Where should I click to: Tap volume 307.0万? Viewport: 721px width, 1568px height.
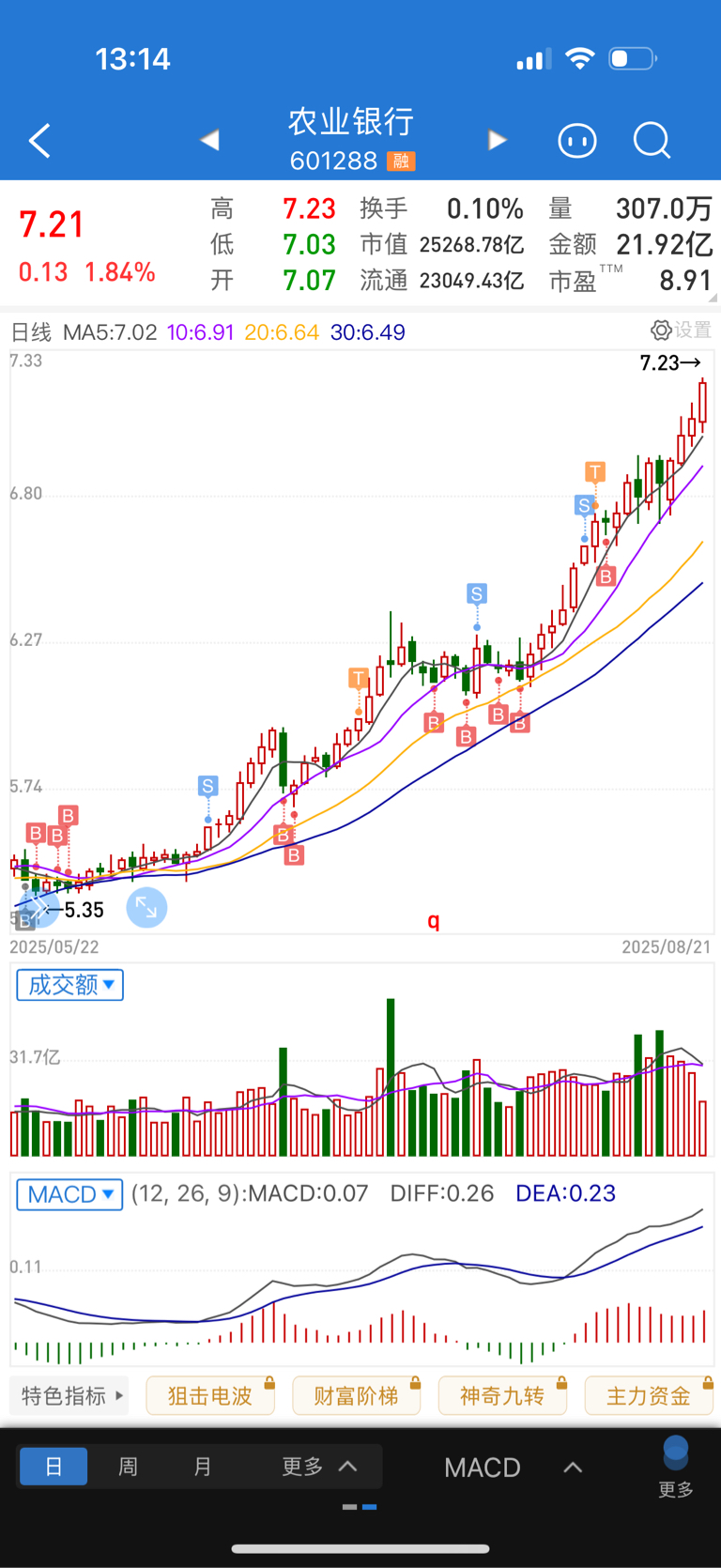[664, 208]
